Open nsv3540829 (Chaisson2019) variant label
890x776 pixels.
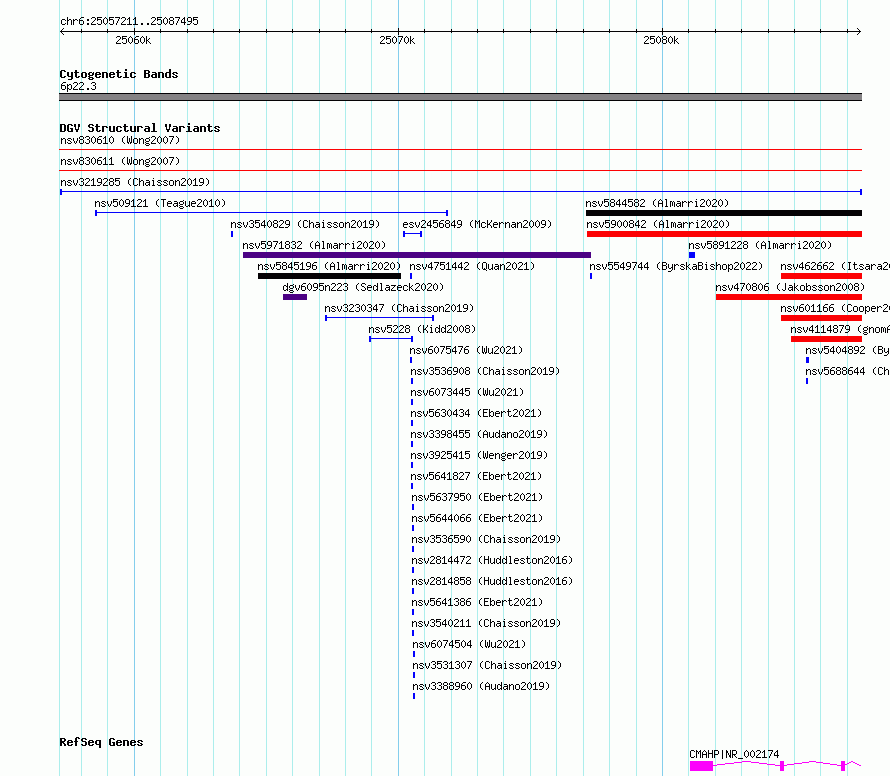click(x=305, y=224)
